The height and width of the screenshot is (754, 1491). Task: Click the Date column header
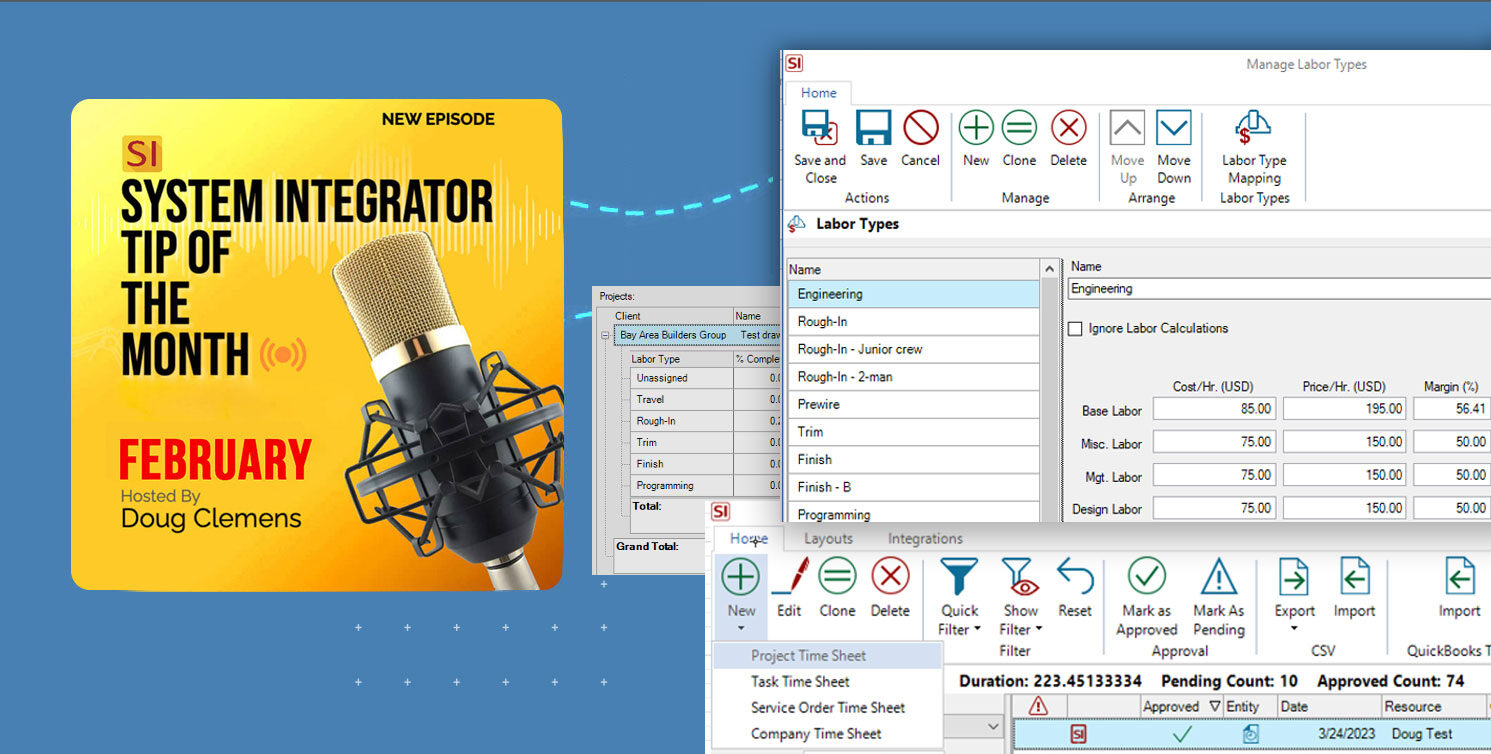[1329, 706]
